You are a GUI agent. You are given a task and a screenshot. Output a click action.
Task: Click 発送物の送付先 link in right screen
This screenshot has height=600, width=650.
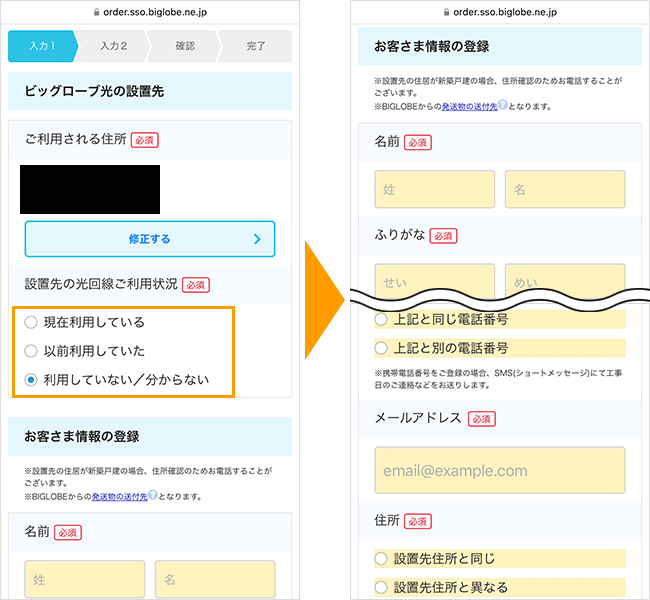pyautogui.click(x=469, y=107)
